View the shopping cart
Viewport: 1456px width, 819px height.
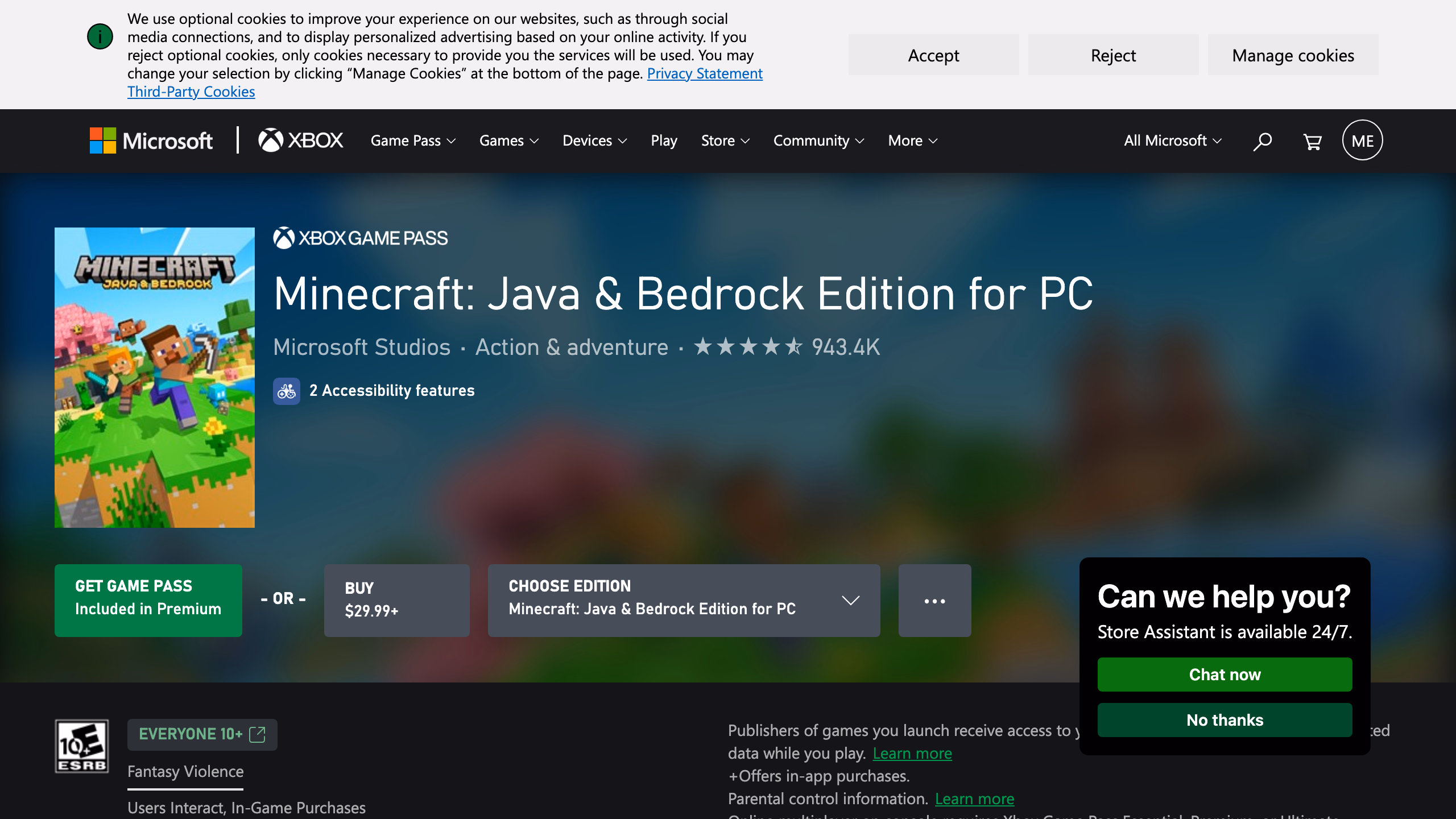coord(1312,141)
